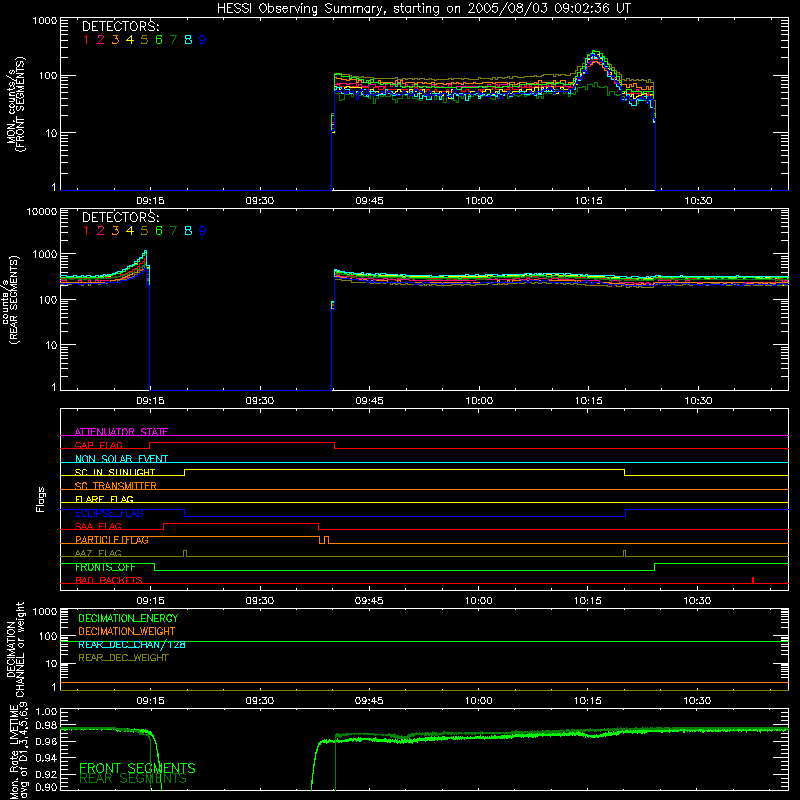
Task: Click the REAR_DEC_WEIGHT legend label
Action: coord(123,658)
